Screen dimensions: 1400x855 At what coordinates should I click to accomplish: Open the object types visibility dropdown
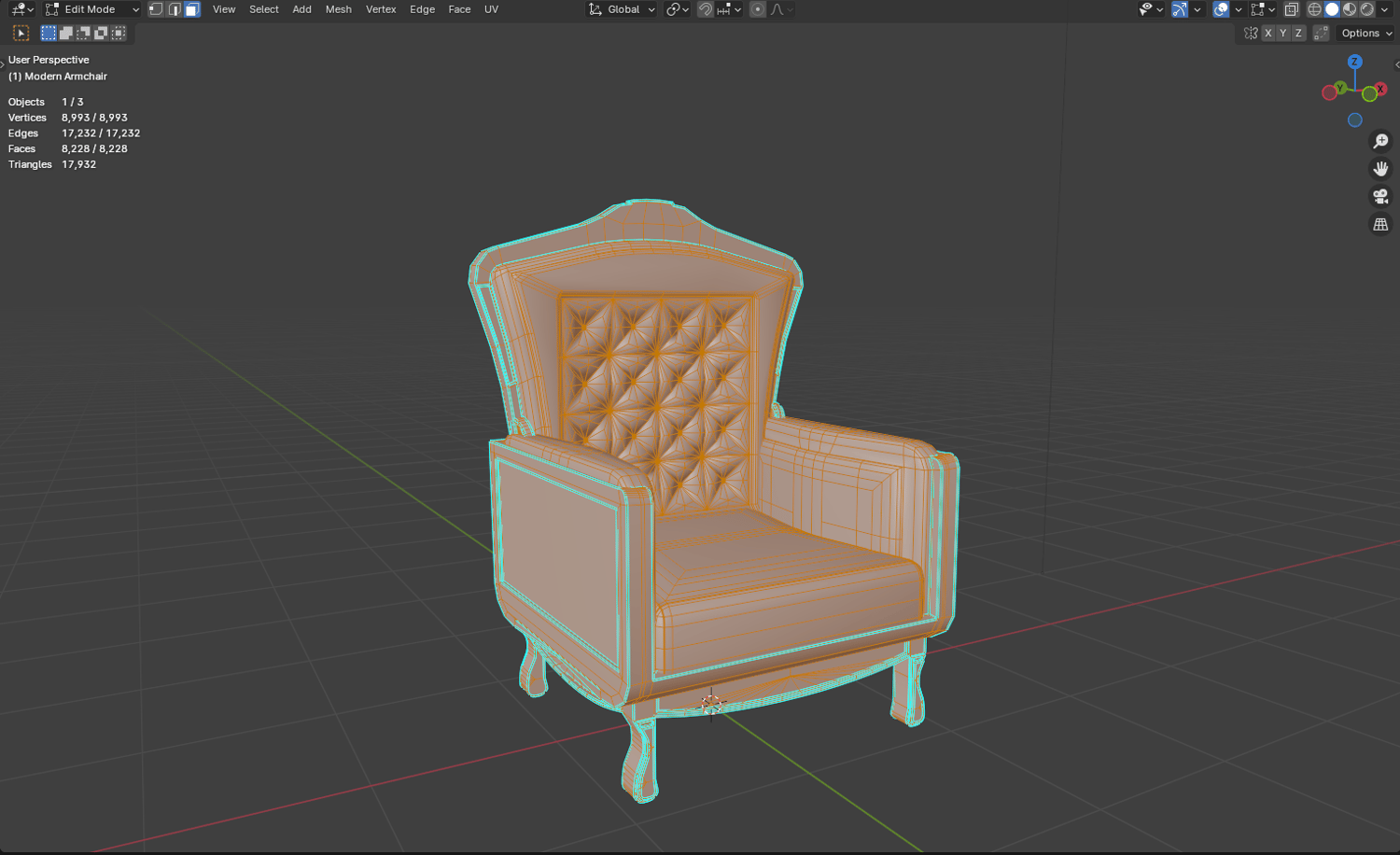point(1150,9)
